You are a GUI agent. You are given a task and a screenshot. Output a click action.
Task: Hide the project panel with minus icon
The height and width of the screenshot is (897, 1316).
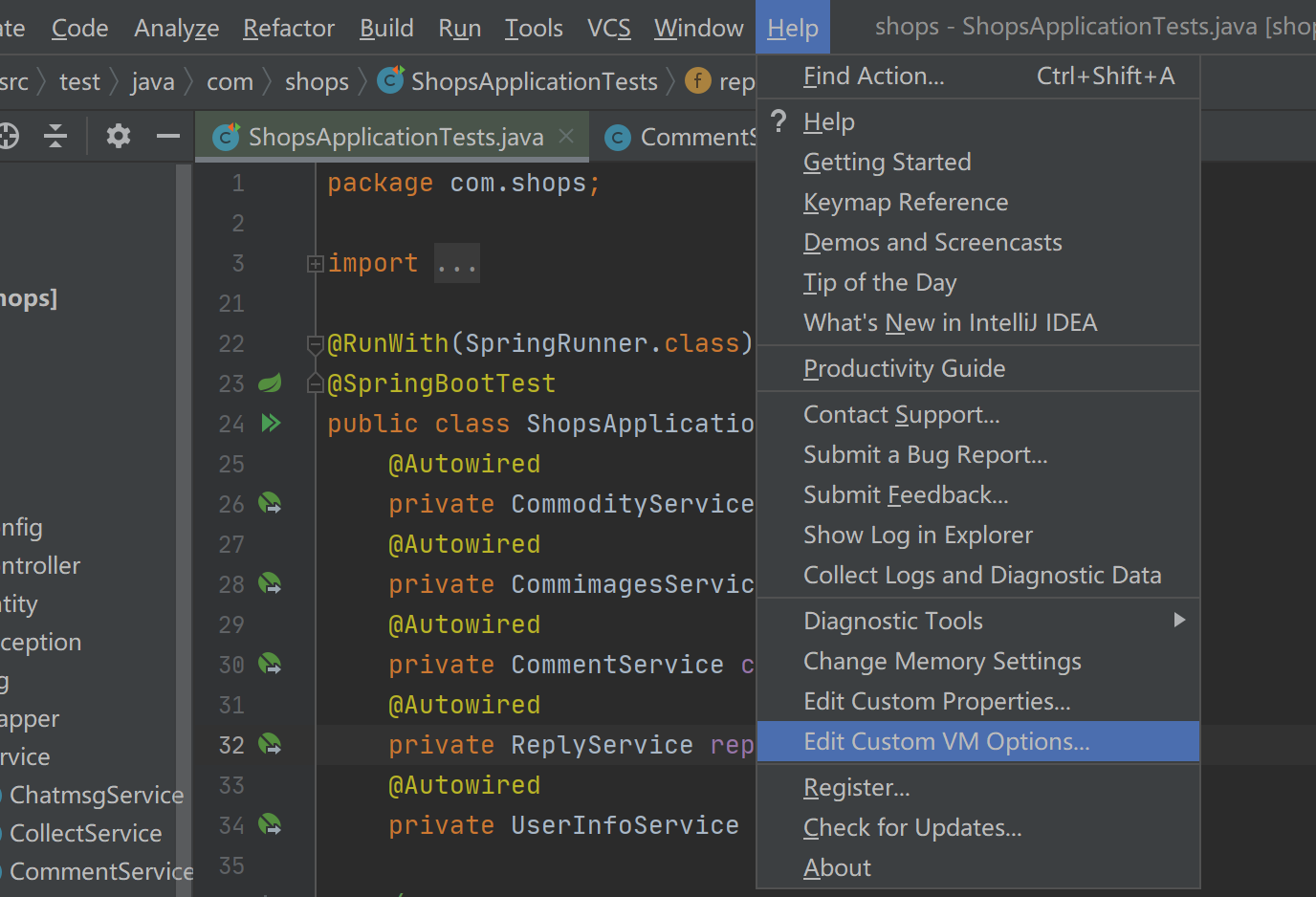tap(168, 137)
